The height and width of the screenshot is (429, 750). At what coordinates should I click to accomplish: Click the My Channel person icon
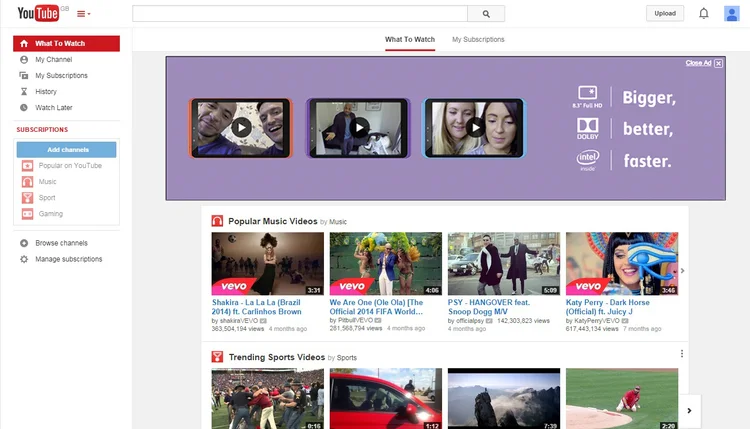[24, 59]
